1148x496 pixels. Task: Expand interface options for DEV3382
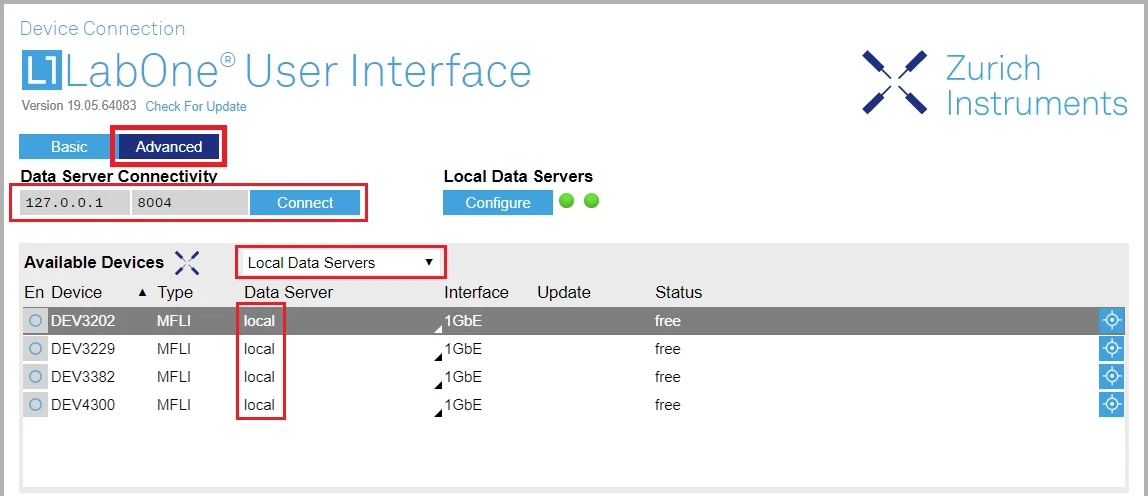439,385
